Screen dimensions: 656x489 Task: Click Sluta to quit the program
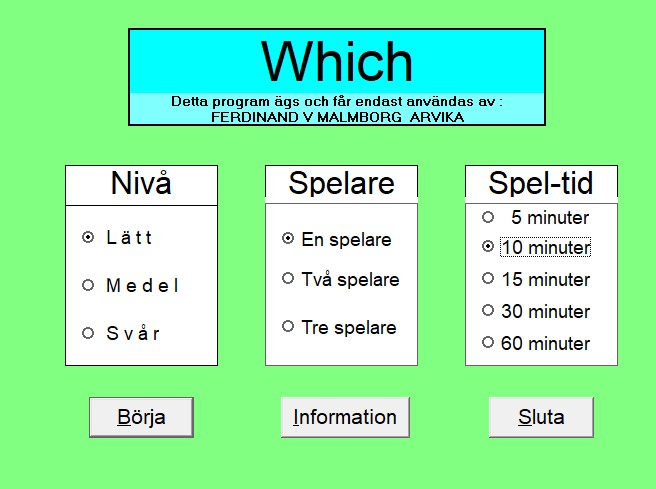[541, 417]
